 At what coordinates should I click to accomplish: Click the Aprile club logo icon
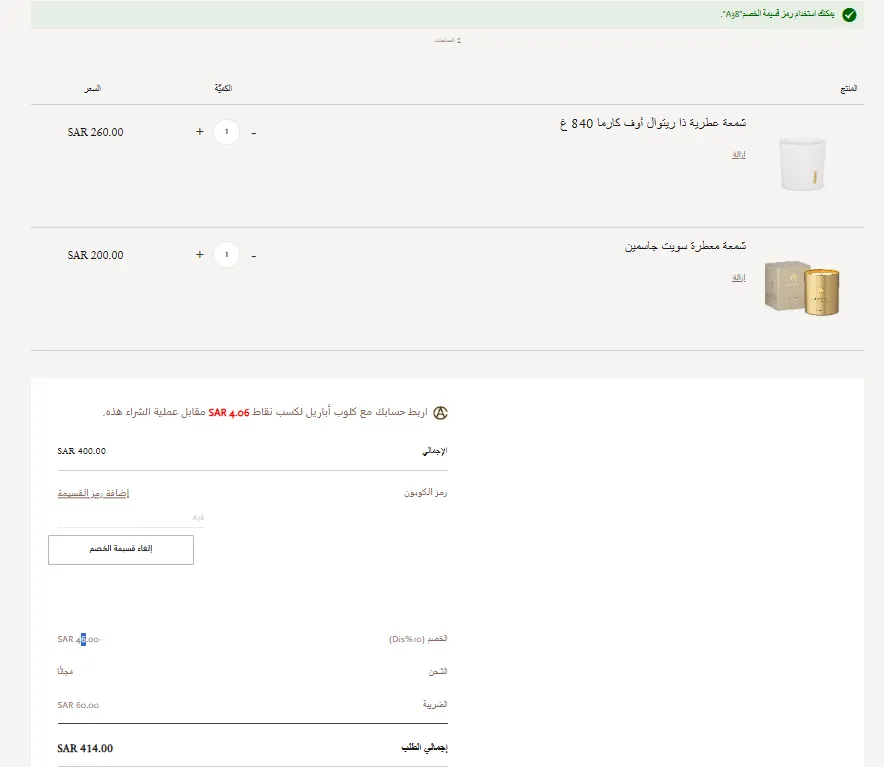click(440, 413)
